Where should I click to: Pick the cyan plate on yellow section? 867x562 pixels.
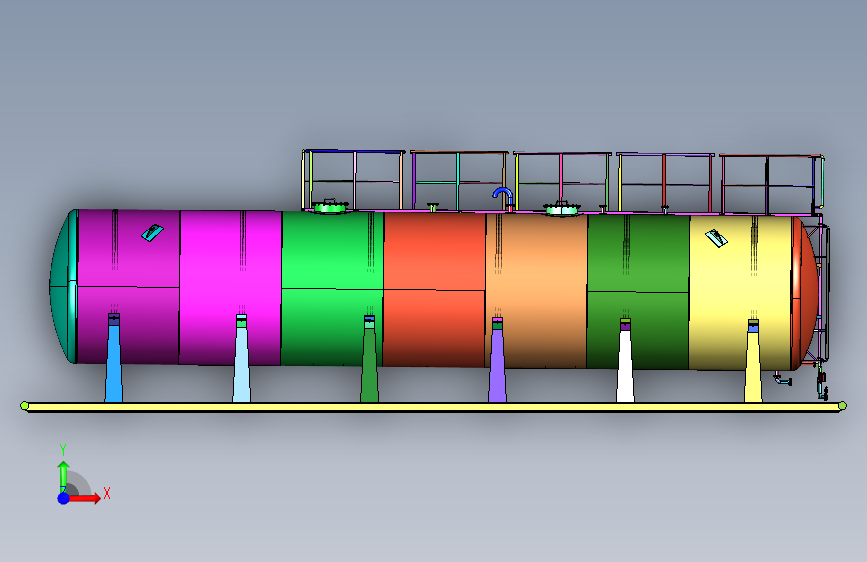click(x=716, y=238)
